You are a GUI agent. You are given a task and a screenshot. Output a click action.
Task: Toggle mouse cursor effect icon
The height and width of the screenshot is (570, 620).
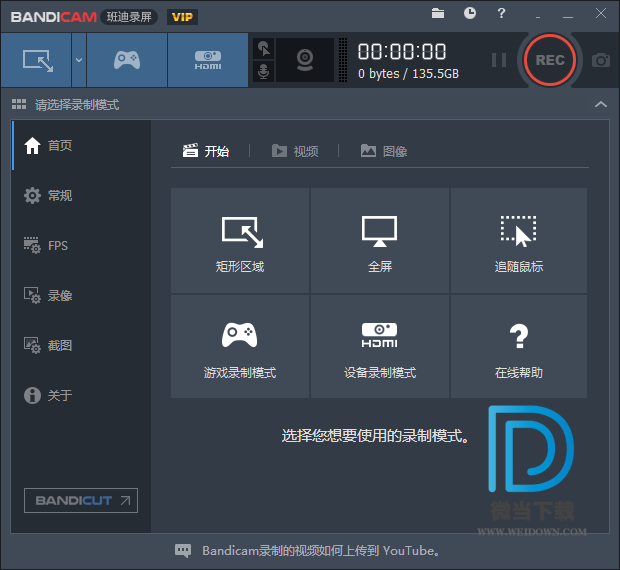(263, 49)
